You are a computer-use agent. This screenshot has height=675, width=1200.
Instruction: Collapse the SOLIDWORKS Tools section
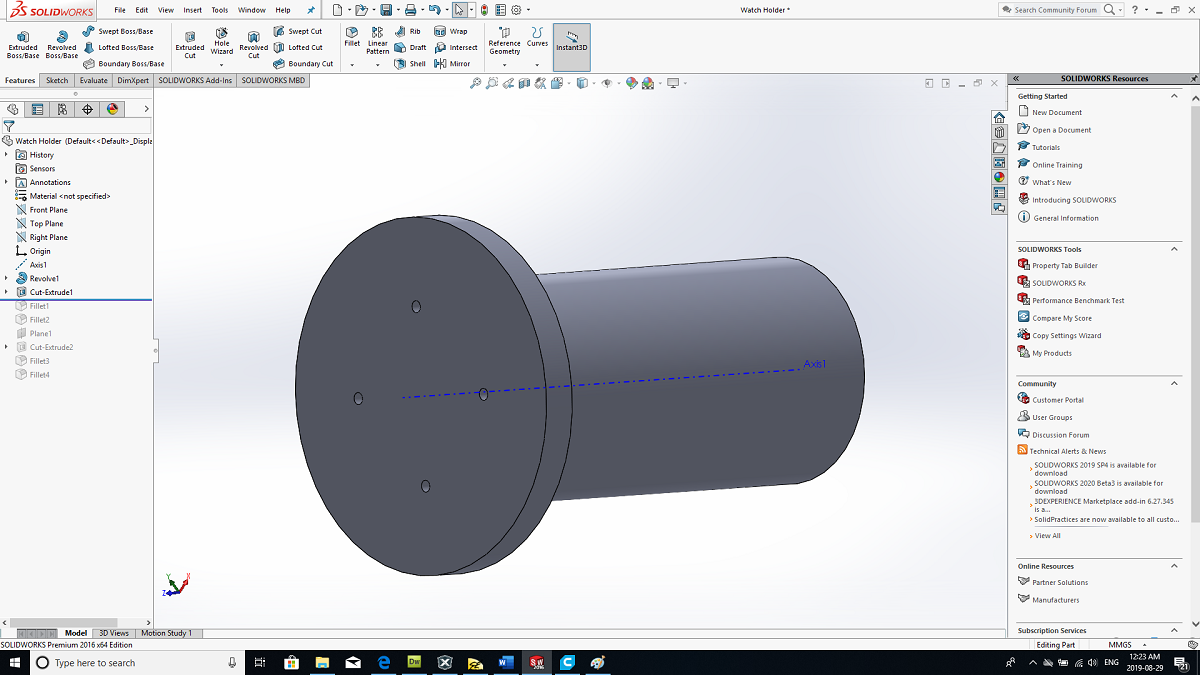[x=1175, y=249]
